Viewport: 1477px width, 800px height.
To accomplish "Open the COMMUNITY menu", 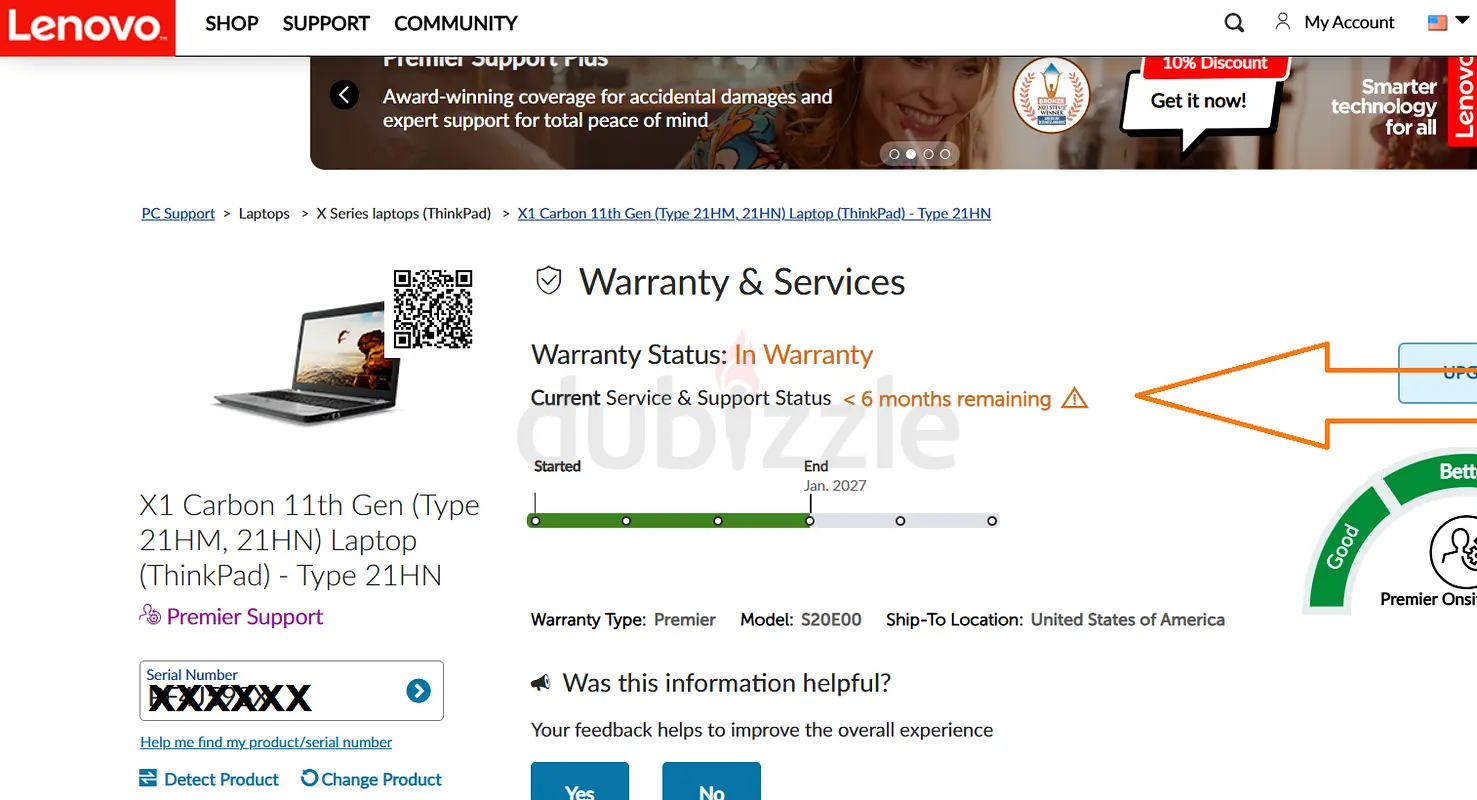I will point(456,23).
